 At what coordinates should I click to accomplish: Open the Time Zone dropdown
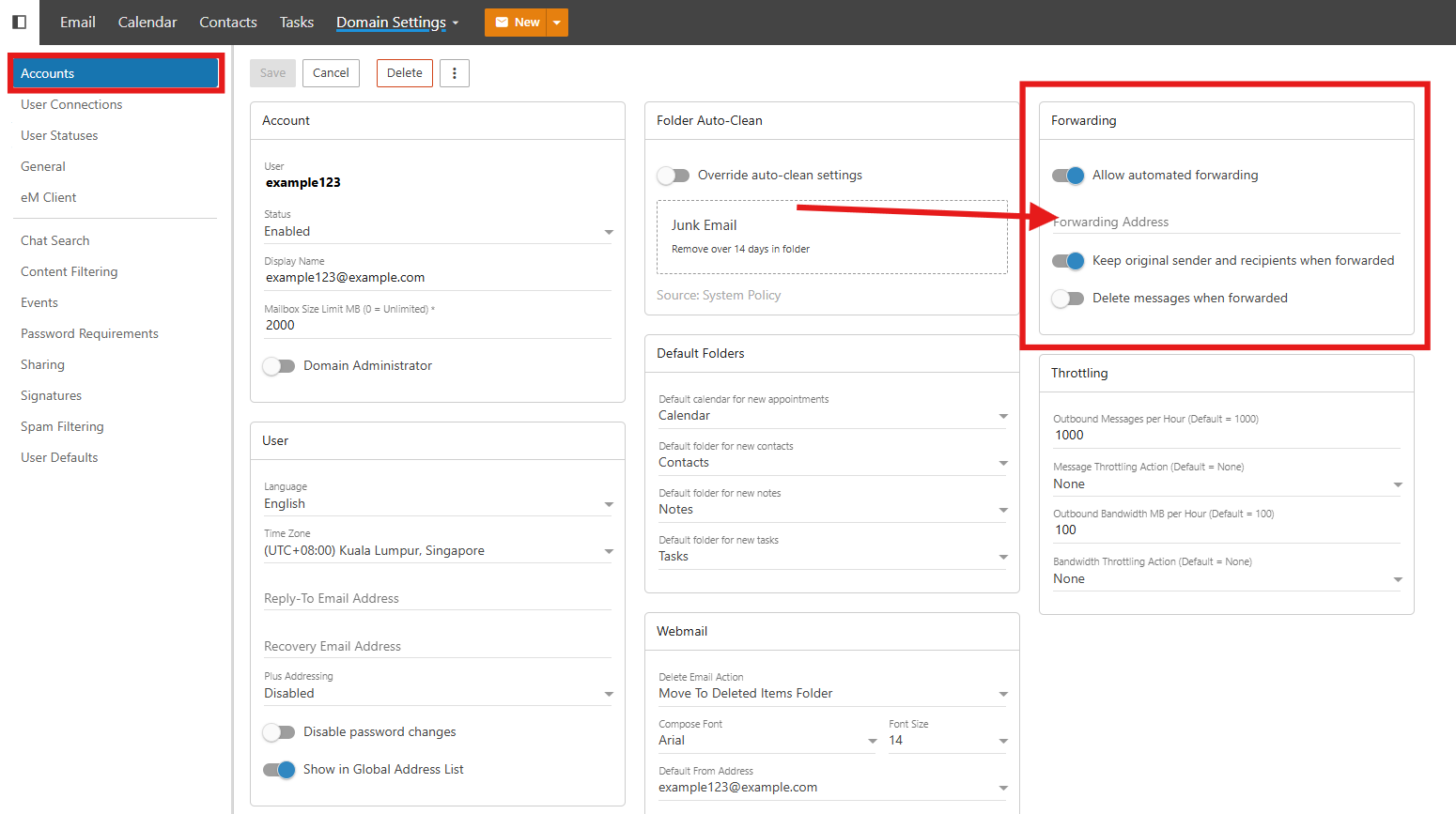pyautogui.click(x=438, y=551)
